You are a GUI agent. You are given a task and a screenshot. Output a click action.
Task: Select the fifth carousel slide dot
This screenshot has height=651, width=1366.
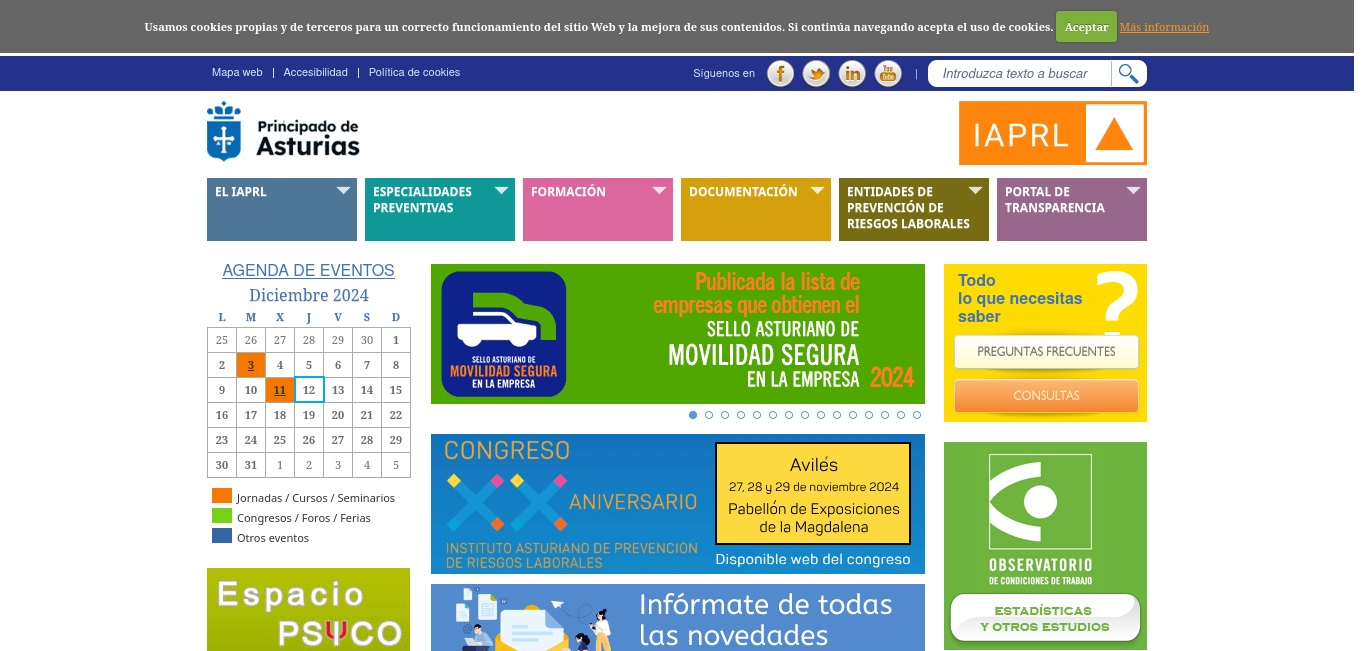pyautogui.click(x=757, y=415)
